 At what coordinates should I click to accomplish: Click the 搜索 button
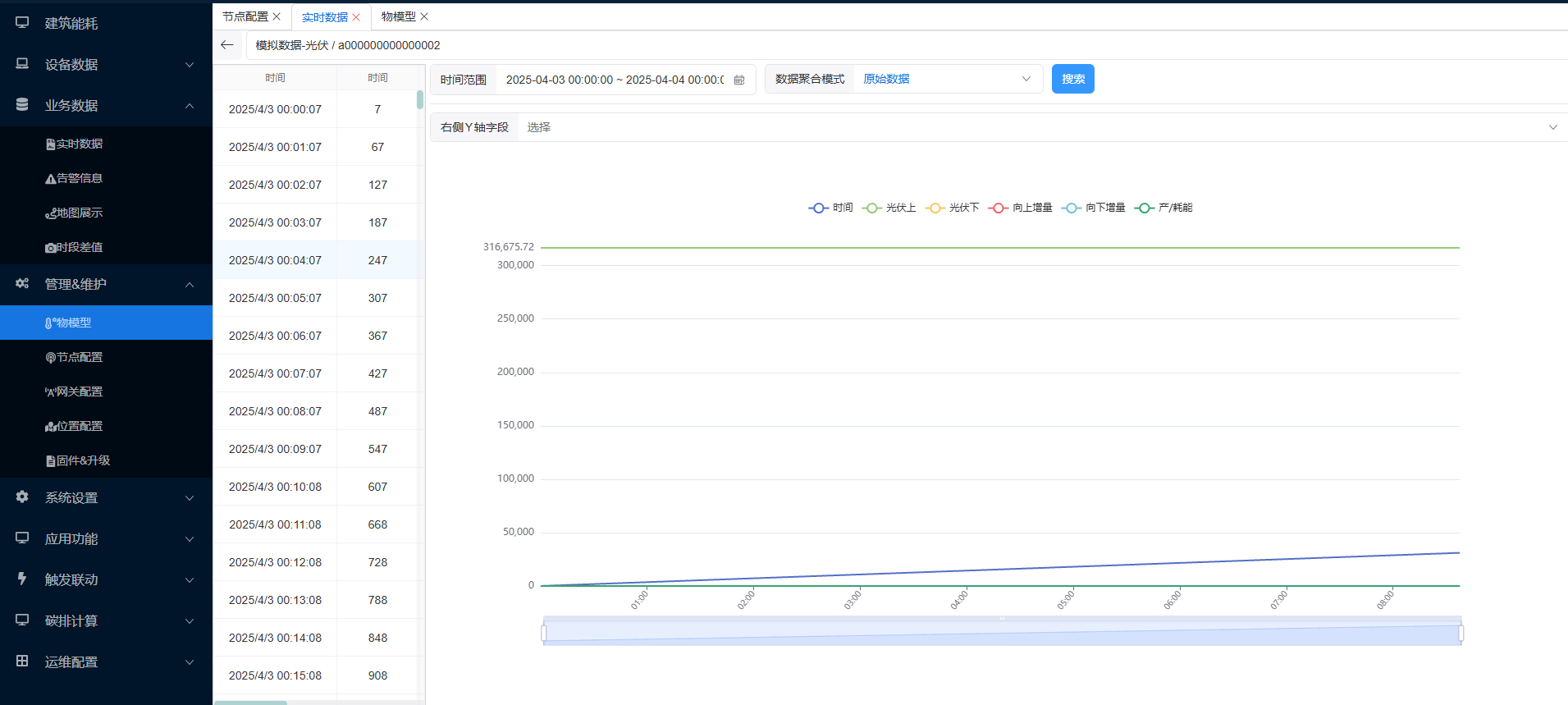[1072, 79]
